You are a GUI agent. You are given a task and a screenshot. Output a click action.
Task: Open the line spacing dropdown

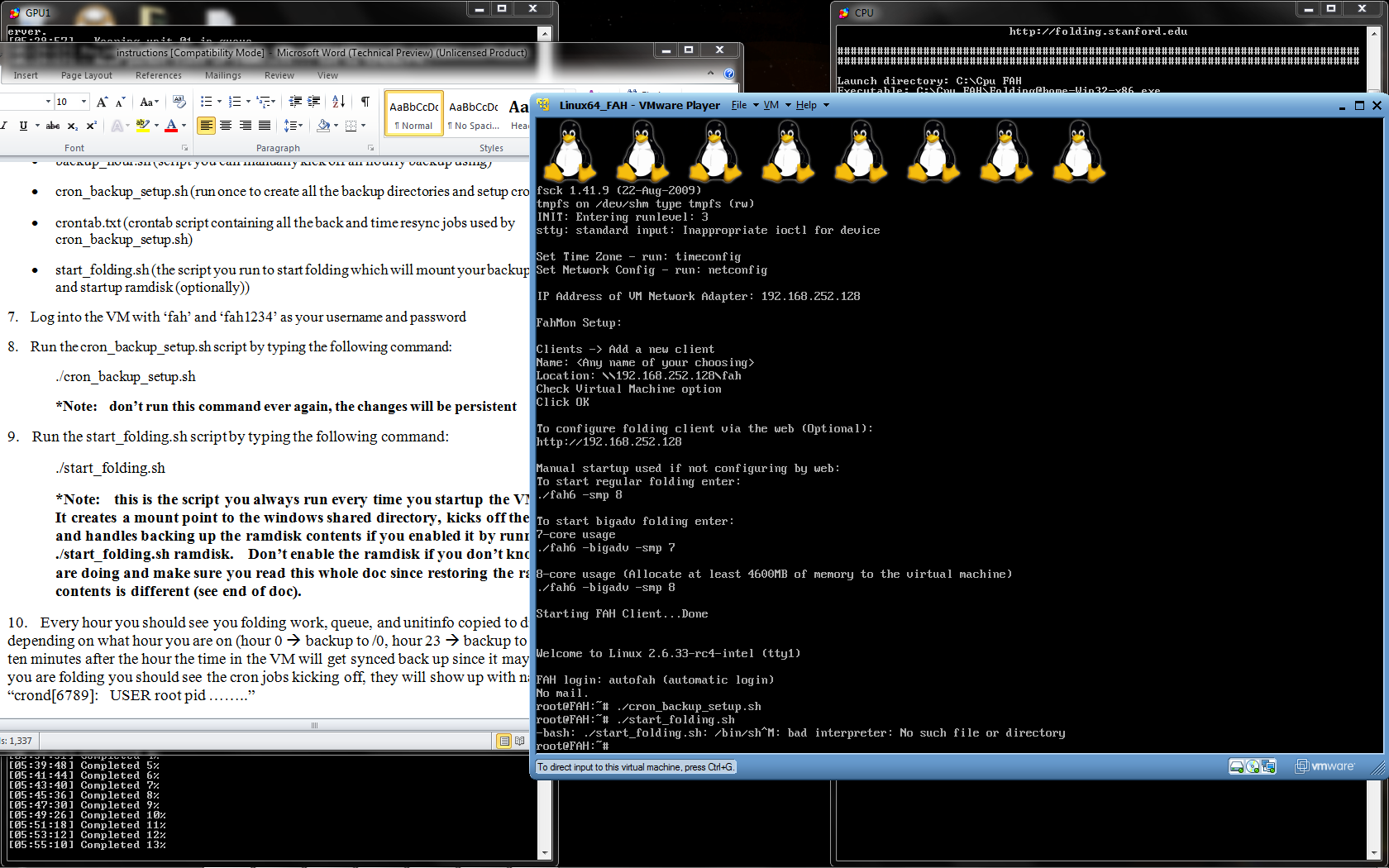coord(293,126)
